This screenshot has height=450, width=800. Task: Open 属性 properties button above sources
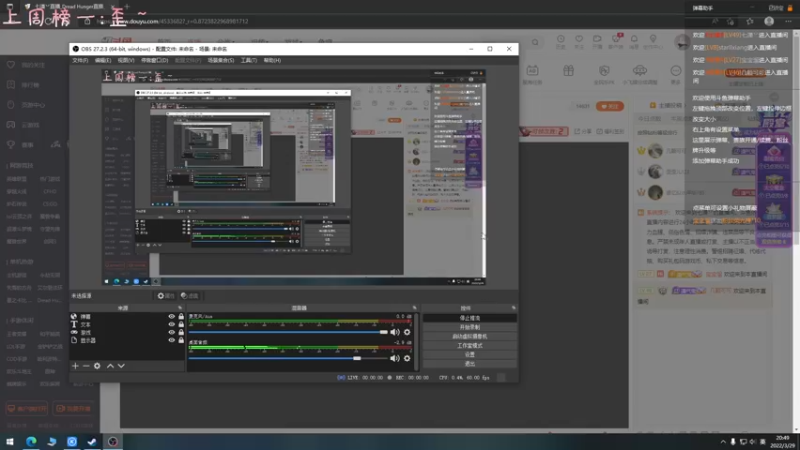[x=166, y=296]
